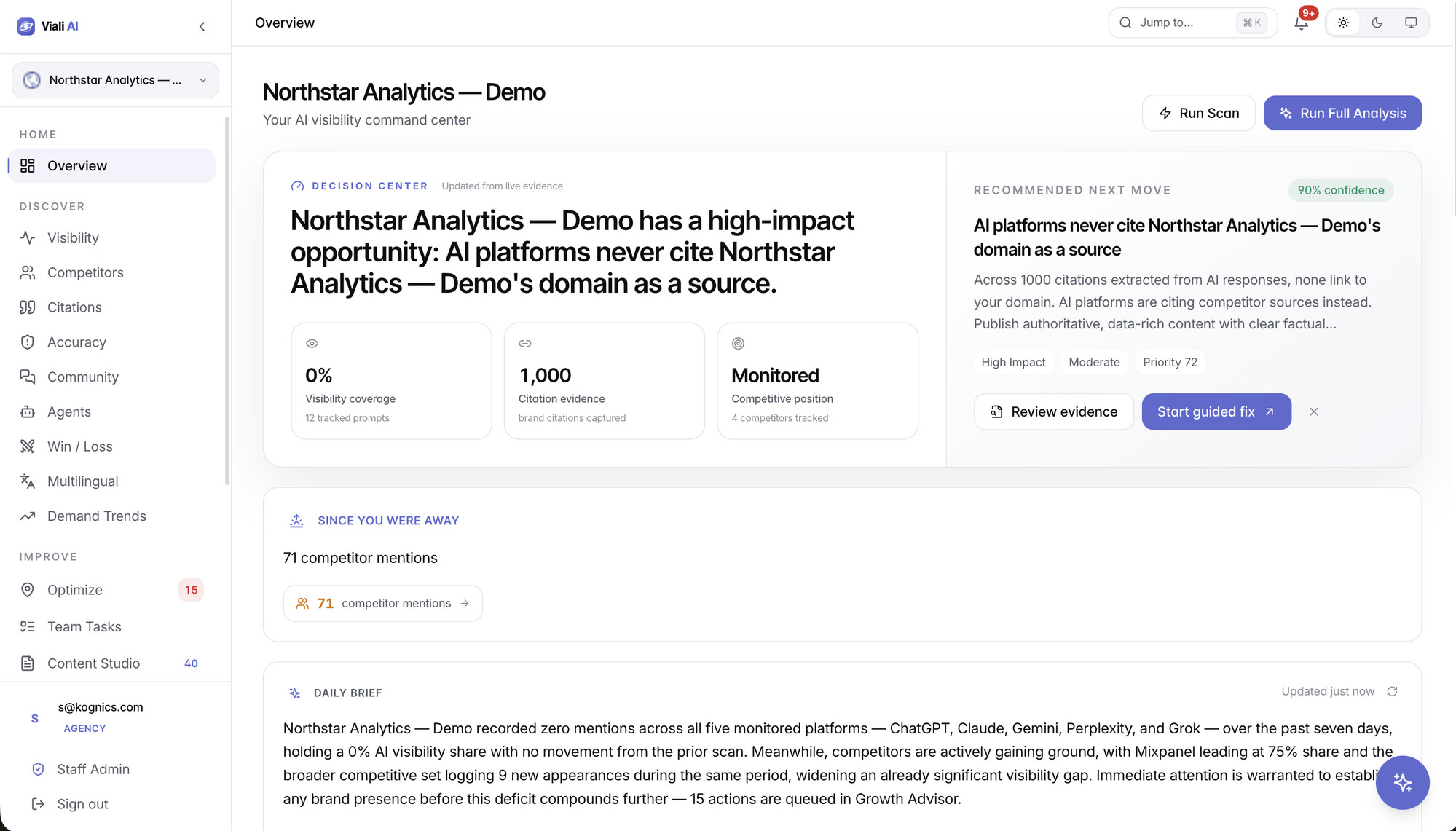Open the Accuracy page
Screen dimensions: 1456x831
112,342
